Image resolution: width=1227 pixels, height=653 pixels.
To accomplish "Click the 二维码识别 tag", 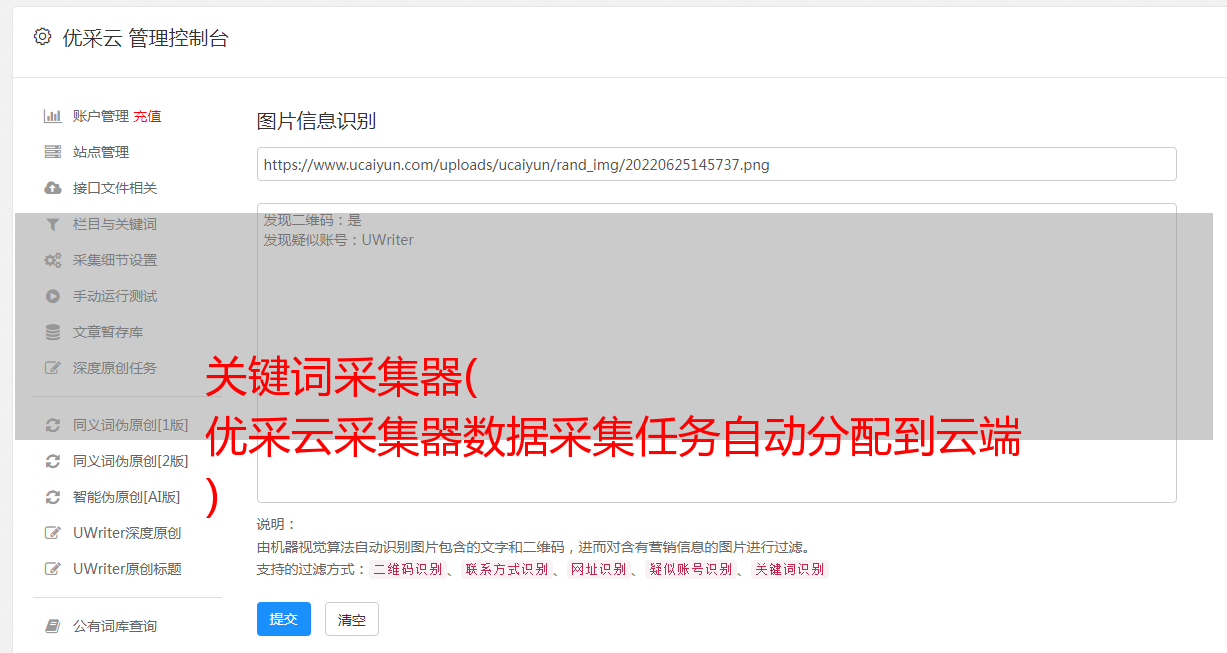I will (407, 569).
